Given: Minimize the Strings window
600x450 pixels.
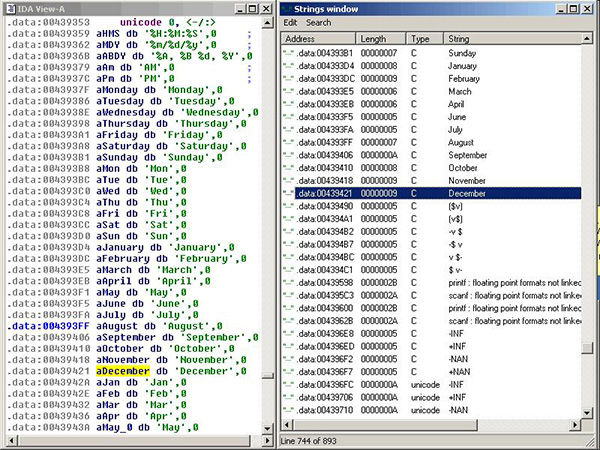Looking at the screenshot, I should (561, 9).
